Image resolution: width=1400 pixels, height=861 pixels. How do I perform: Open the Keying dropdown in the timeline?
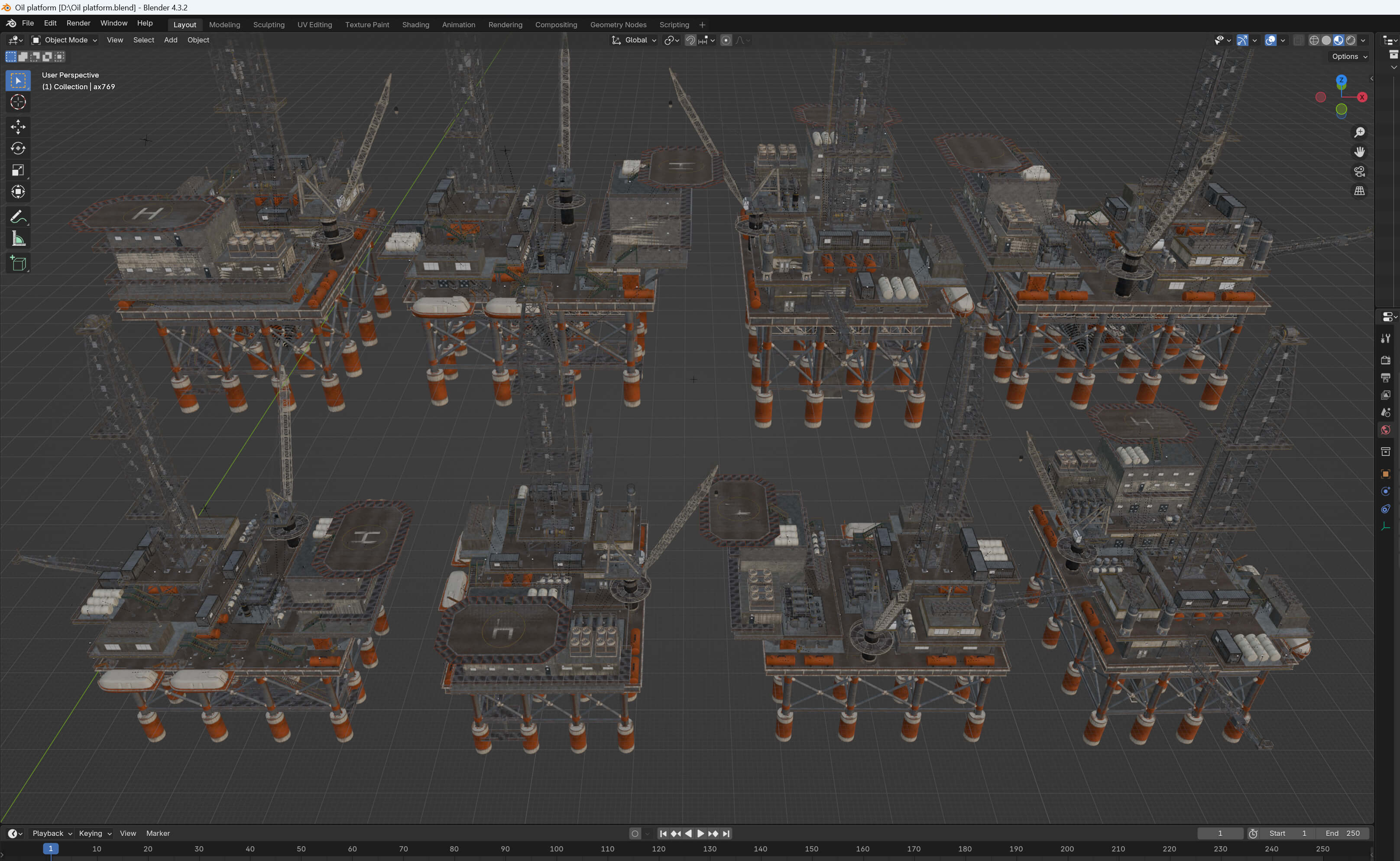(94, 833)
